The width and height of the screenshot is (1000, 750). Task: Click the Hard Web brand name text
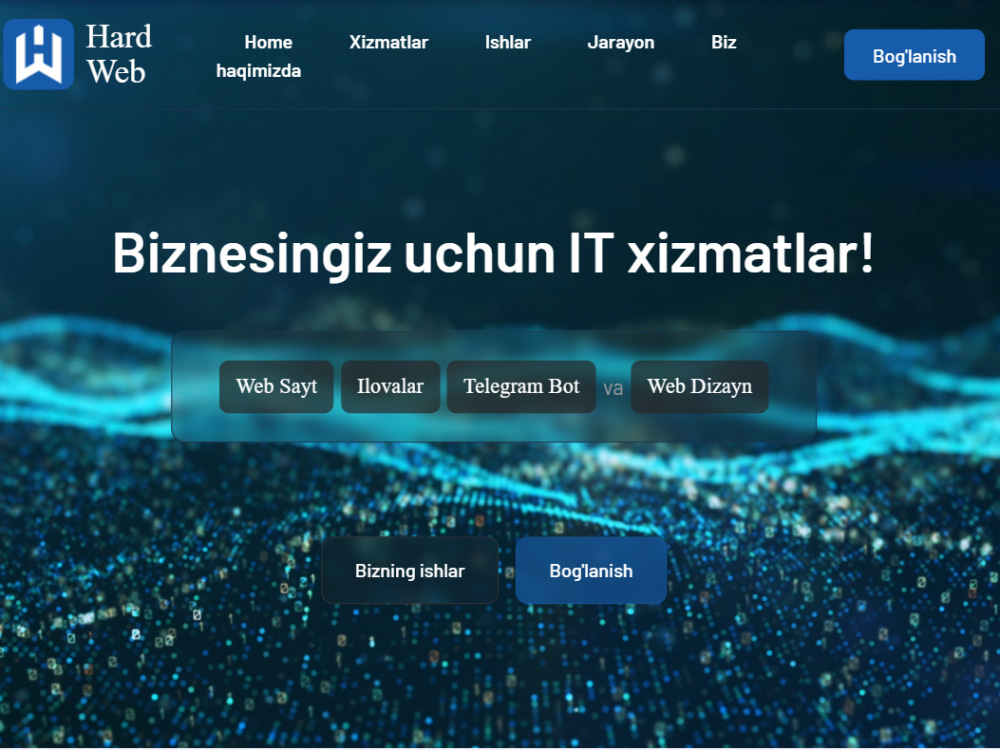click(119, 54)
